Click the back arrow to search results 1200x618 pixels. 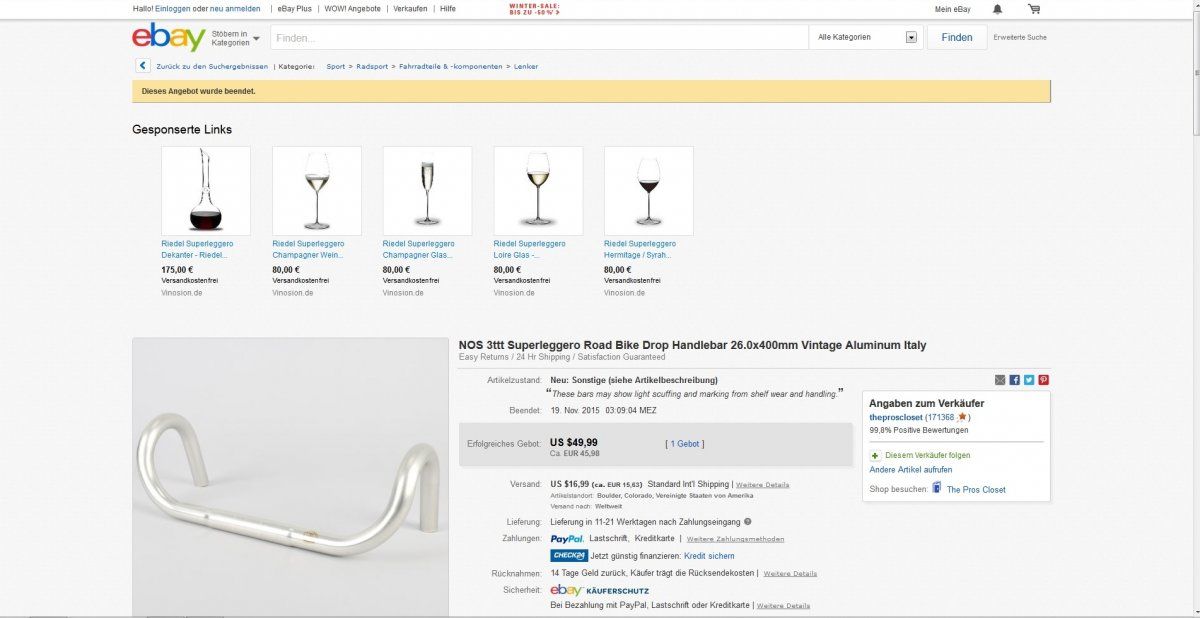pyautogui.click(x=143, y=66)
